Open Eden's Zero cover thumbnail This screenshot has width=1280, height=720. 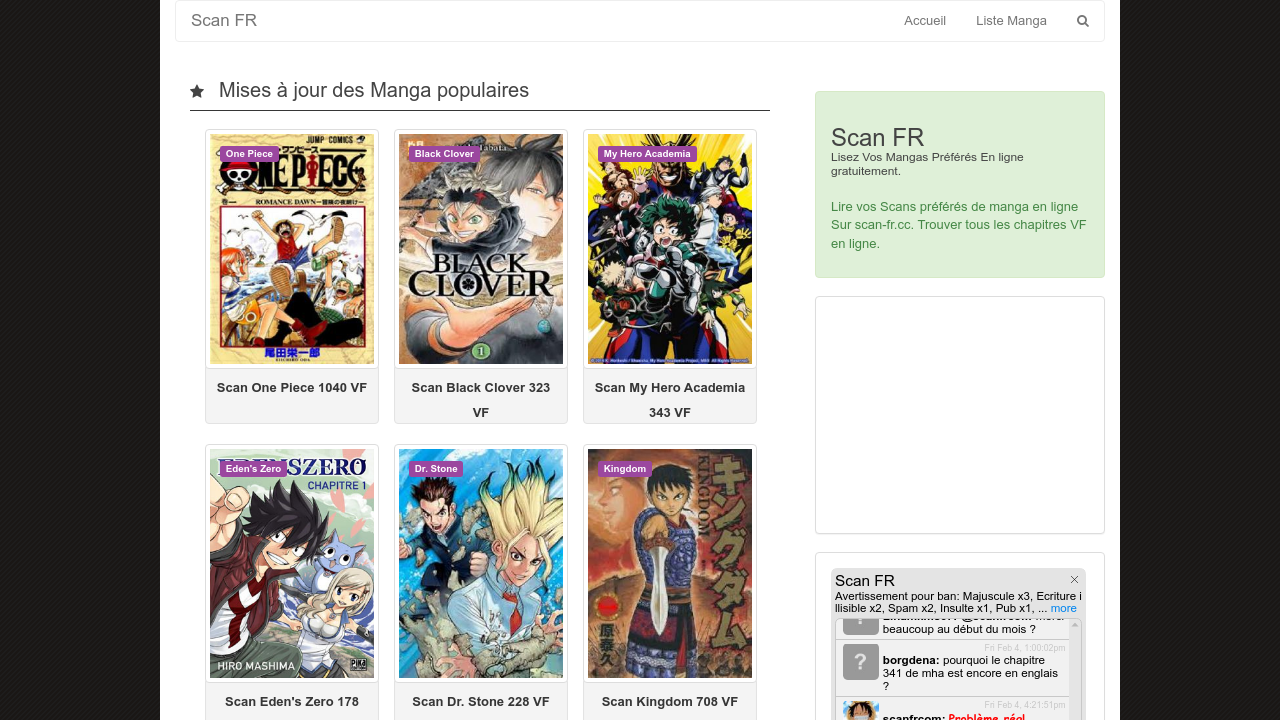point(292,564)
